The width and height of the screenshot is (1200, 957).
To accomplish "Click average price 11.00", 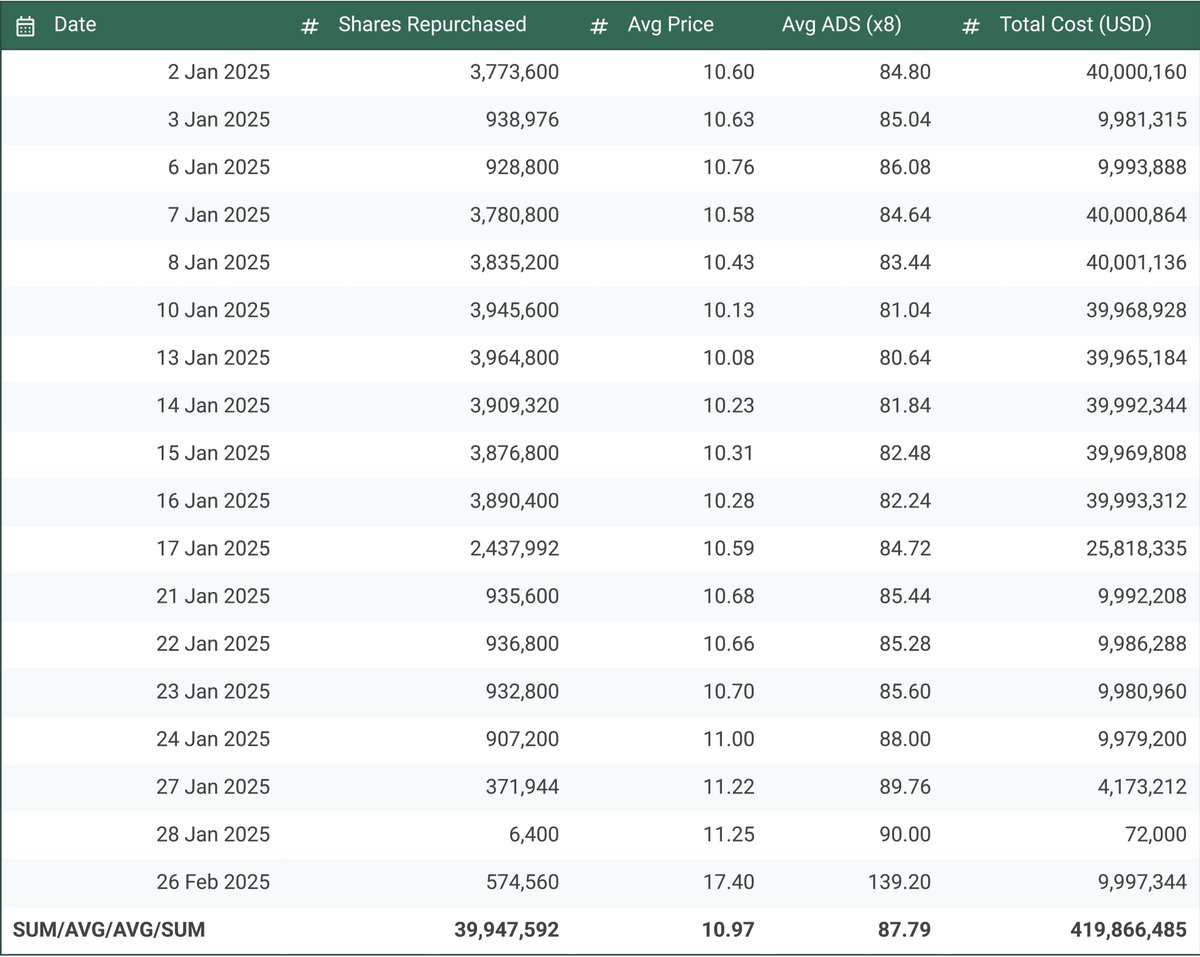I will pos(729,739).
